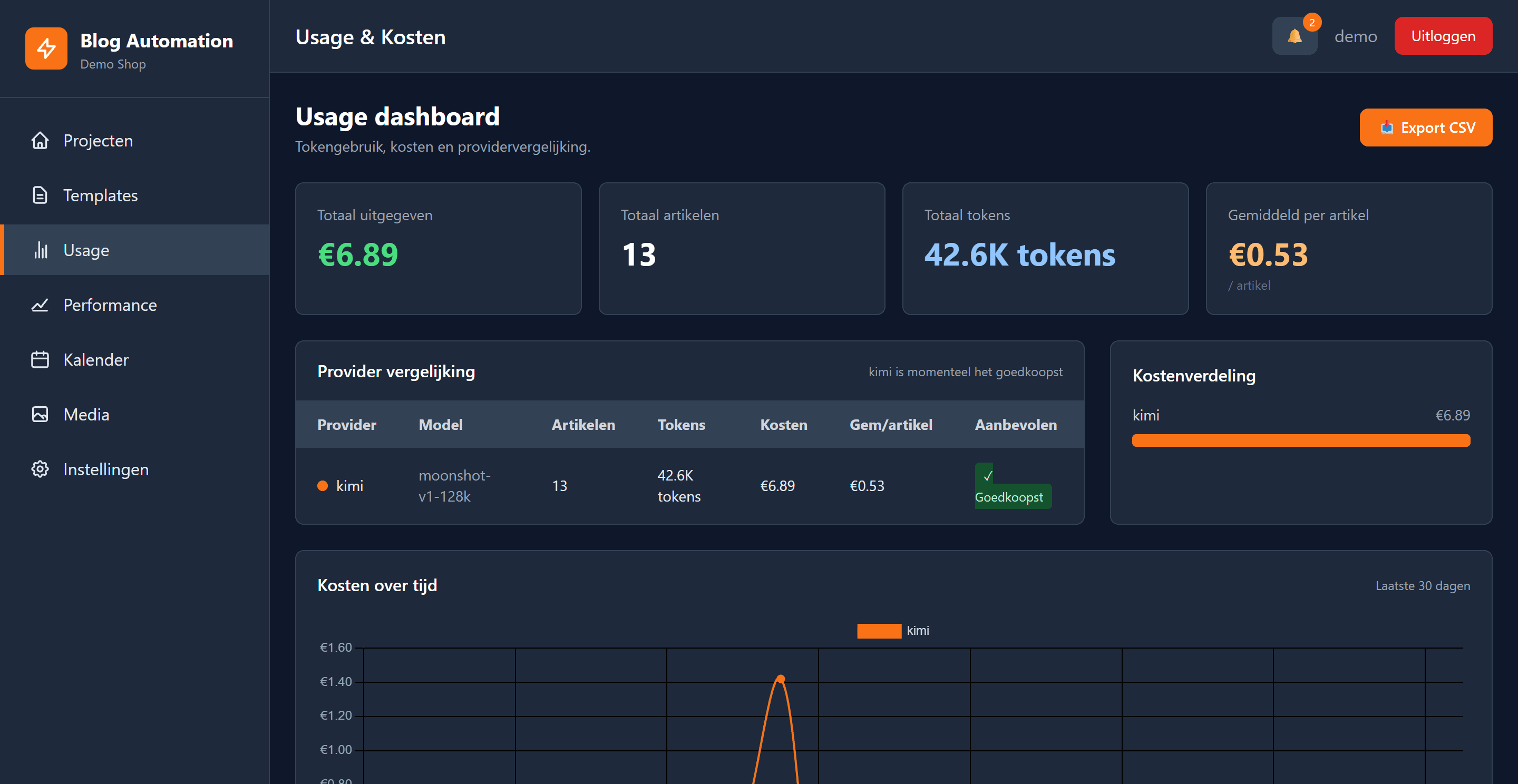The width and height of the screenshot is (1518, 784).
Task: Click the Provider column header
Action: pos(346,425)
